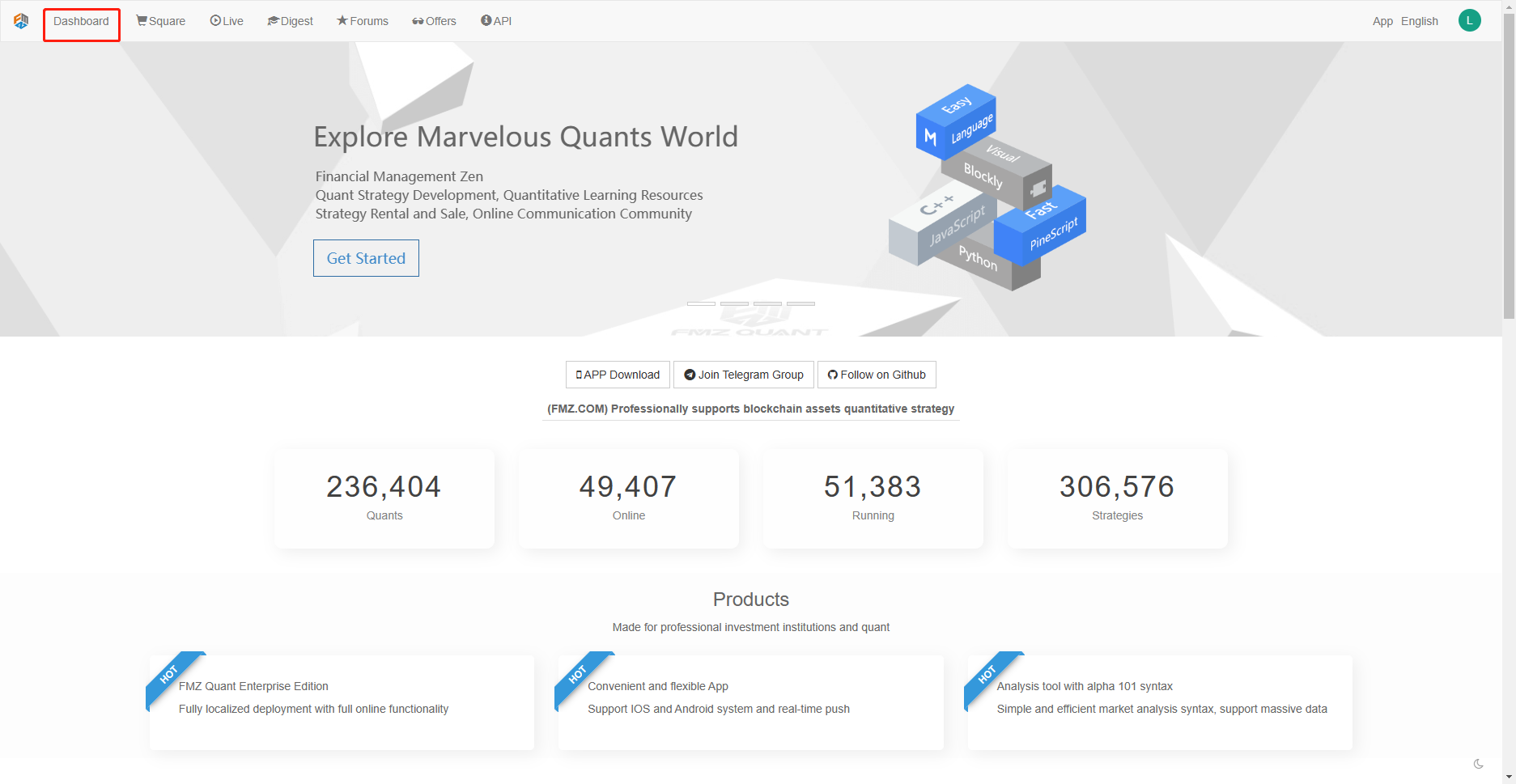Open the user avatar menu
The width and height of the screenshot is (1516, 784).
[x=1469, y=21]
